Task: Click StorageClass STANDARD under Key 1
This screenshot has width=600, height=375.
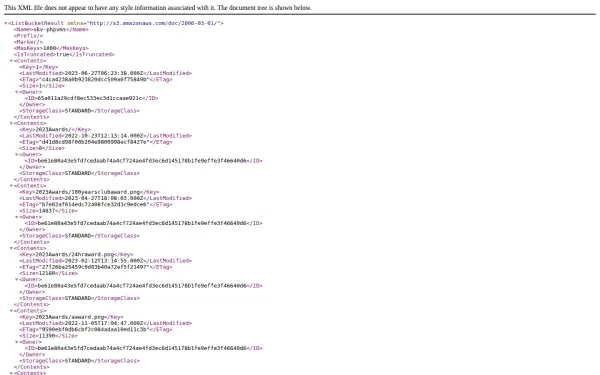Action: click(x=78, y=111)
